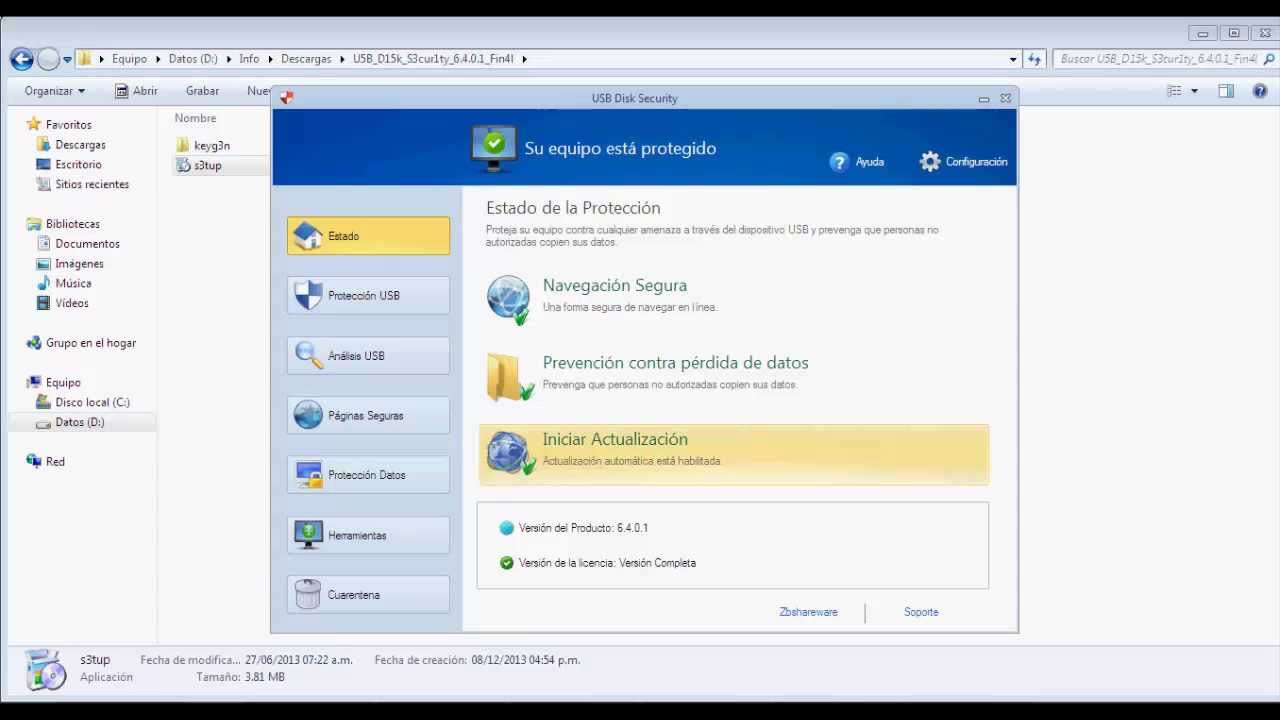Open Cuarentena section
The width and height of the screenshot is (1280, 720).
(x=368, y=595)
